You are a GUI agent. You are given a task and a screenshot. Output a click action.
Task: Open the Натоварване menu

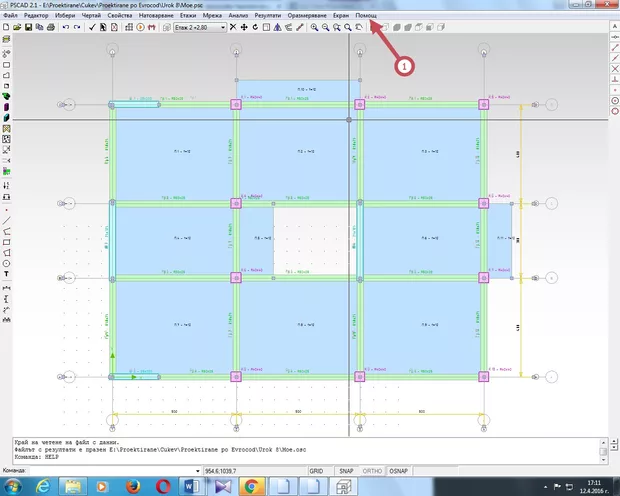155,16
